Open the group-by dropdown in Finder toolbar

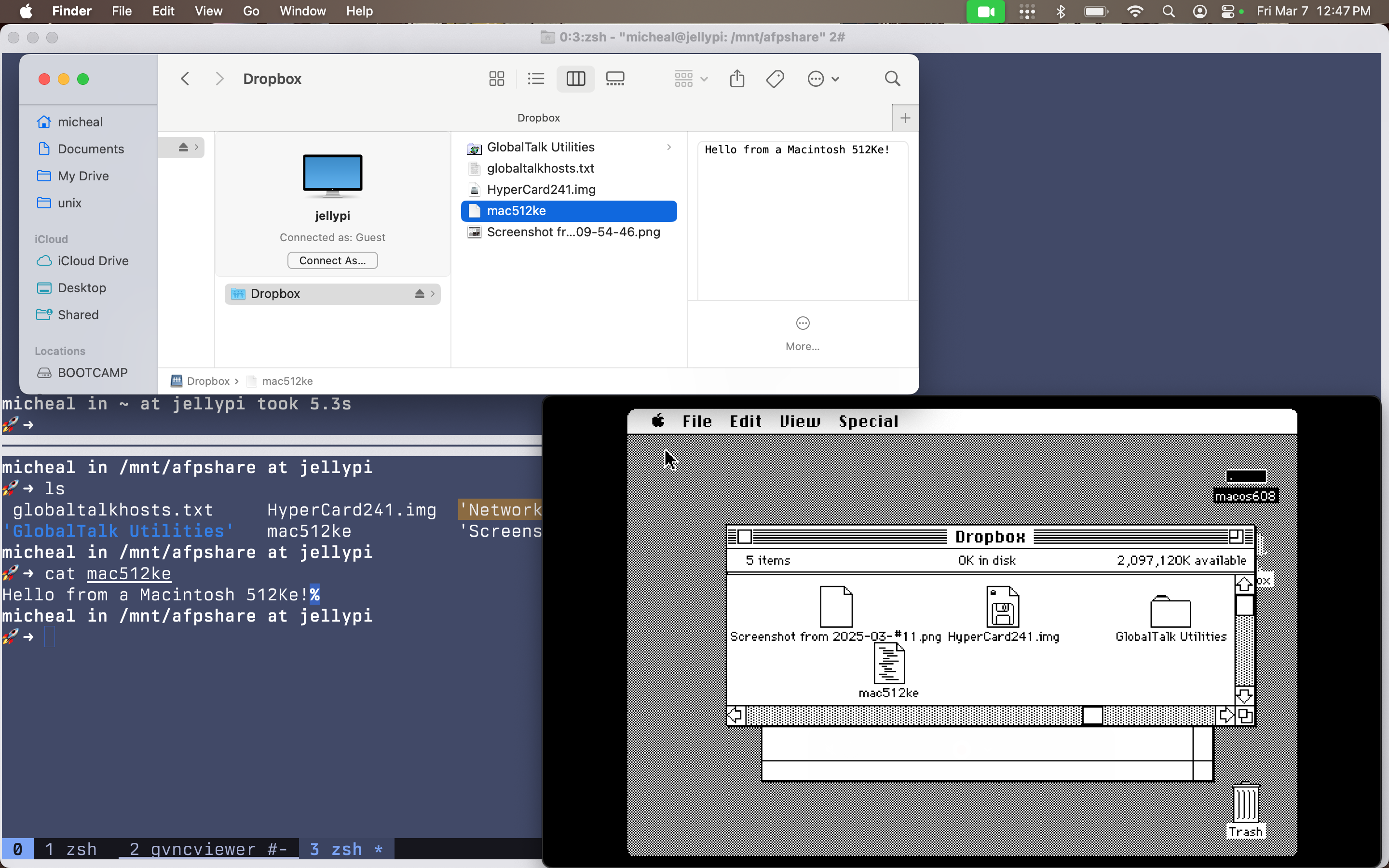coord(691,79)
